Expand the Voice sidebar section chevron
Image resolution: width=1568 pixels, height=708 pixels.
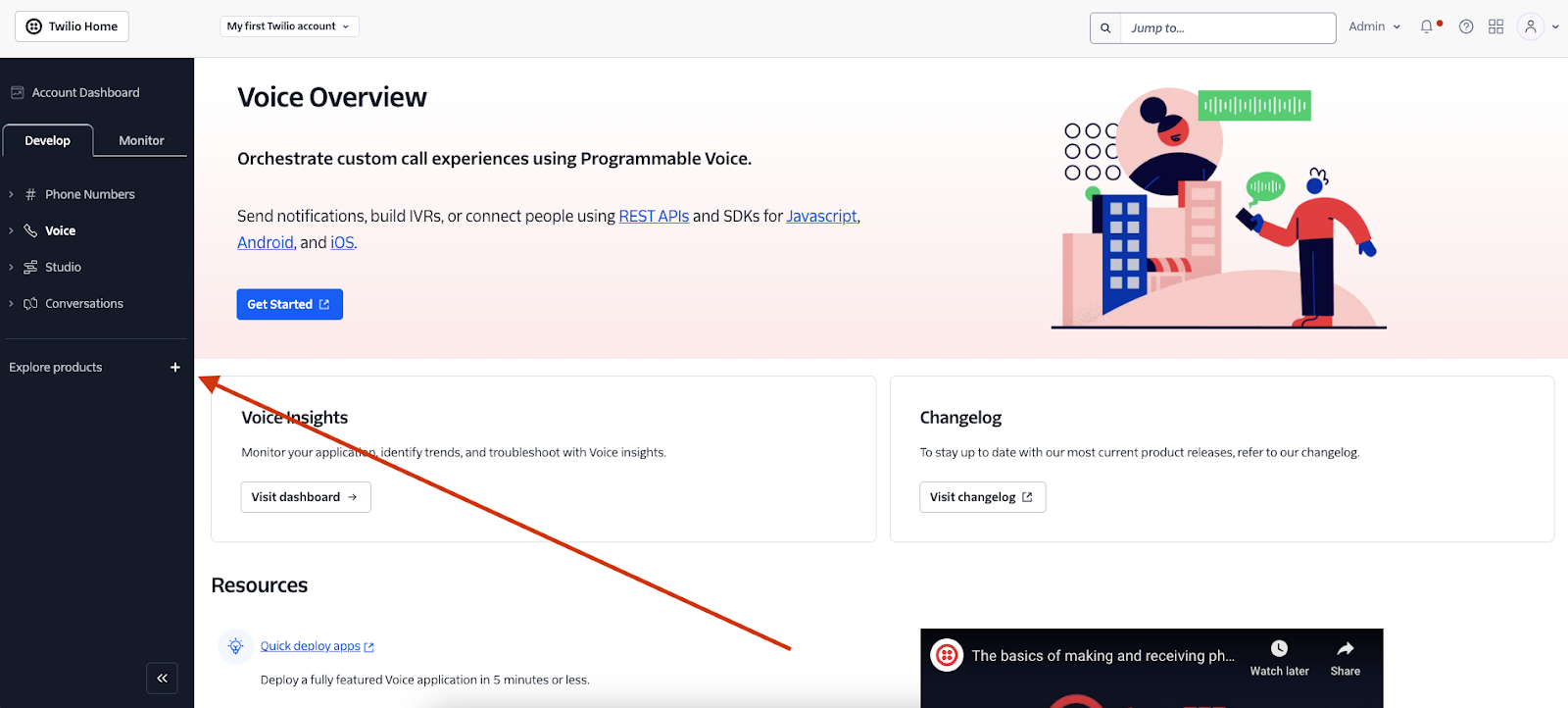pos(12,229)
